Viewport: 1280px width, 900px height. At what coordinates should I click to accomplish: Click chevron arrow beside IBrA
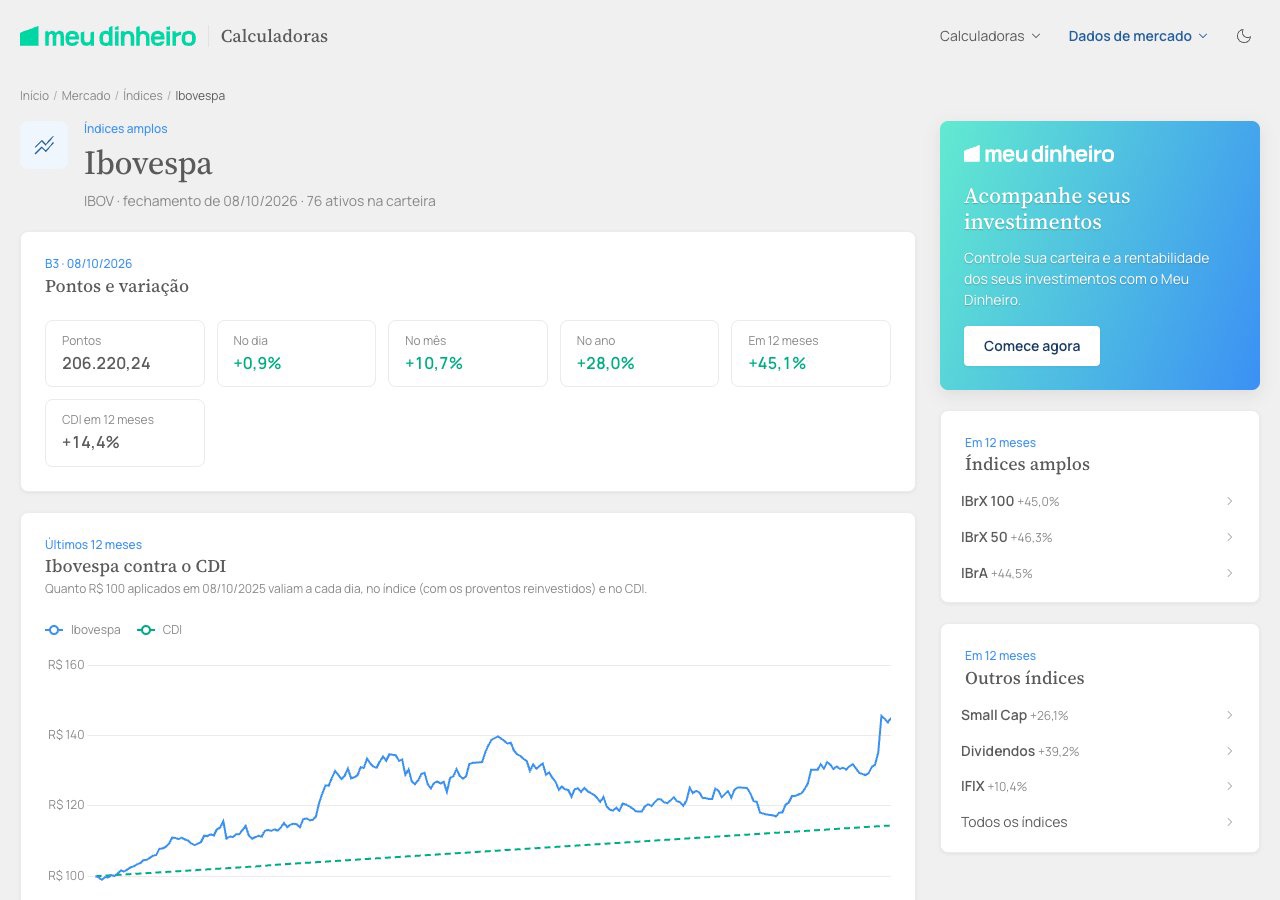pos(1230,573)
